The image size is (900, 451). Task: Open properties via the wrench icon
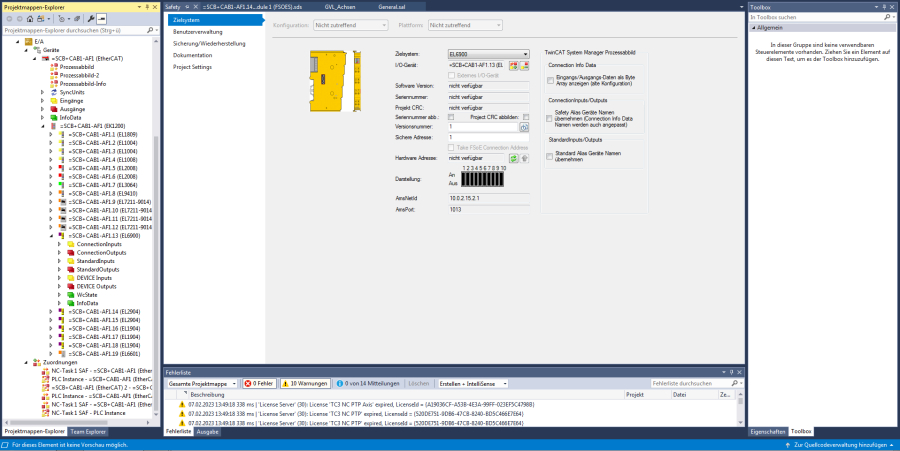92,18
